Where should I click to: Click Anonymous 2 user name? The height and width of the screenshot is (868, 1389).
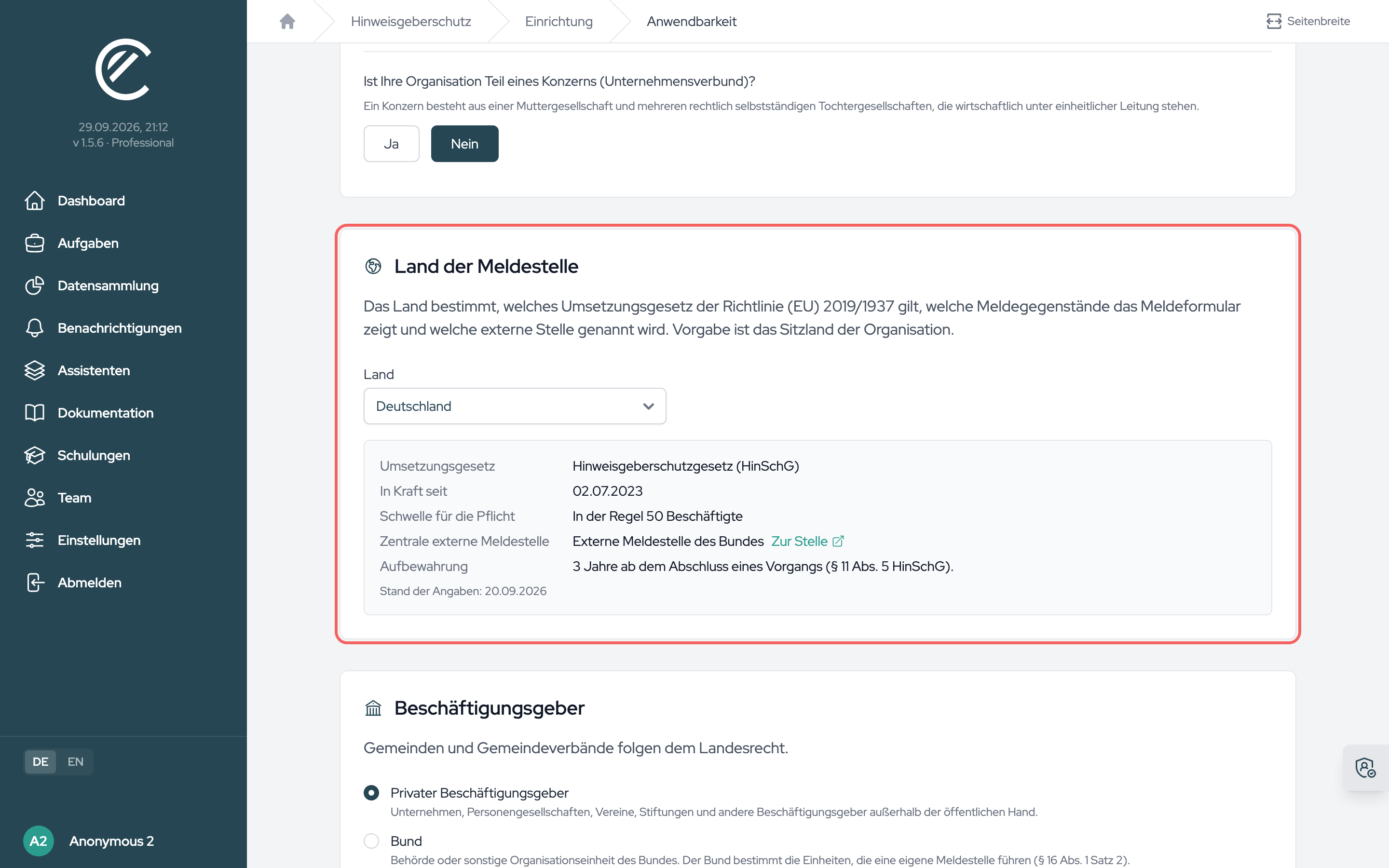tap(111, 841)
